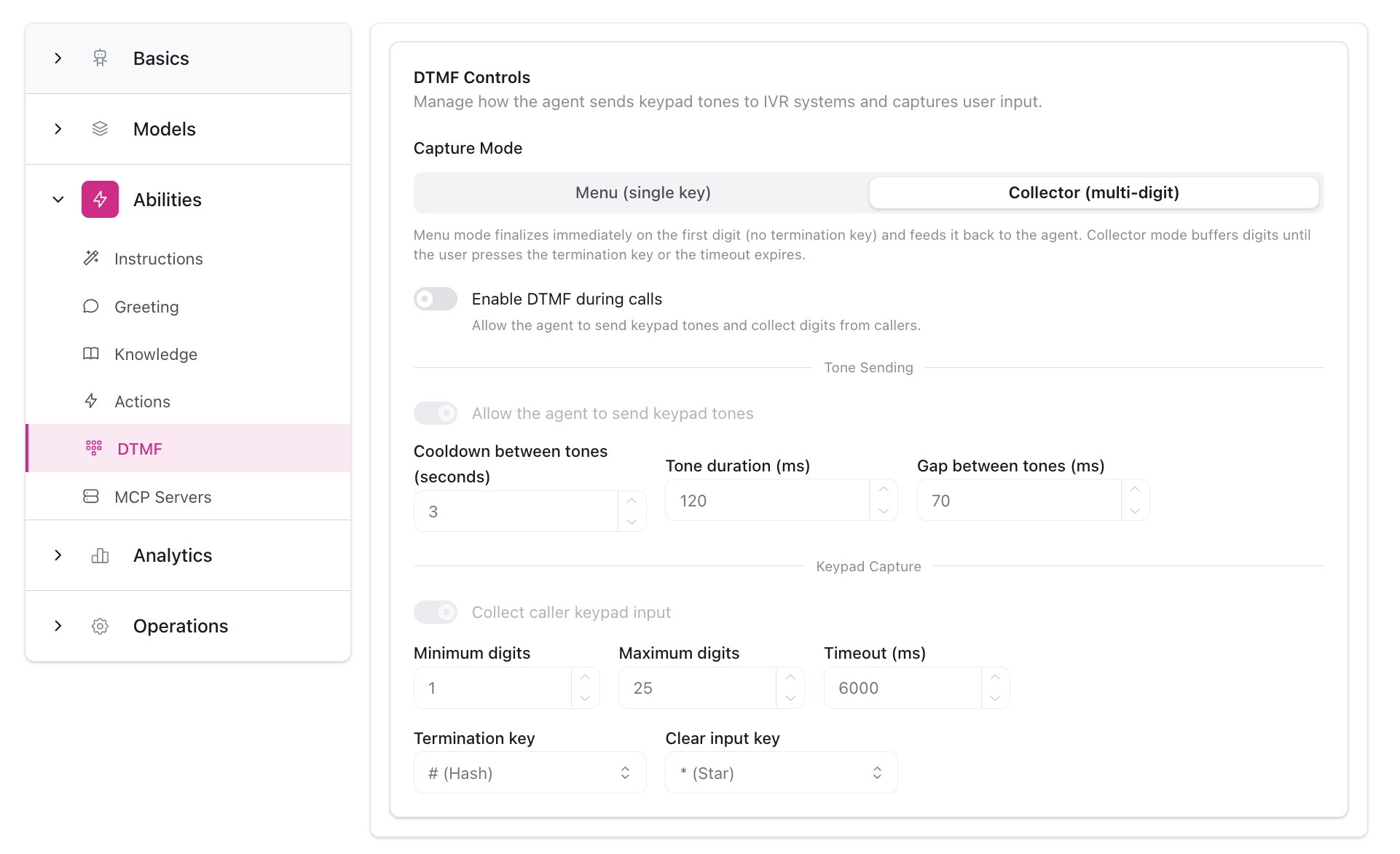Click the Knowledge book icon

(91, 353)
